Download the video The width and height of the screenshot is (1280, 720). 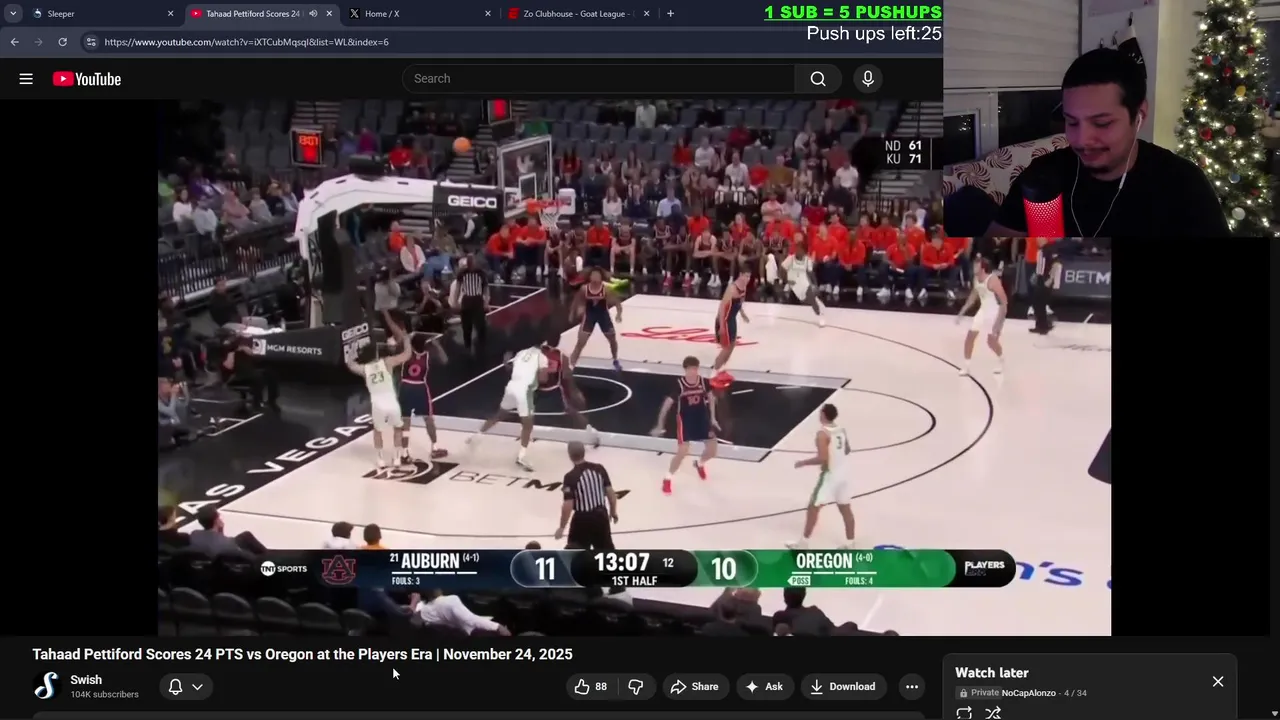[x=842, y=686]
